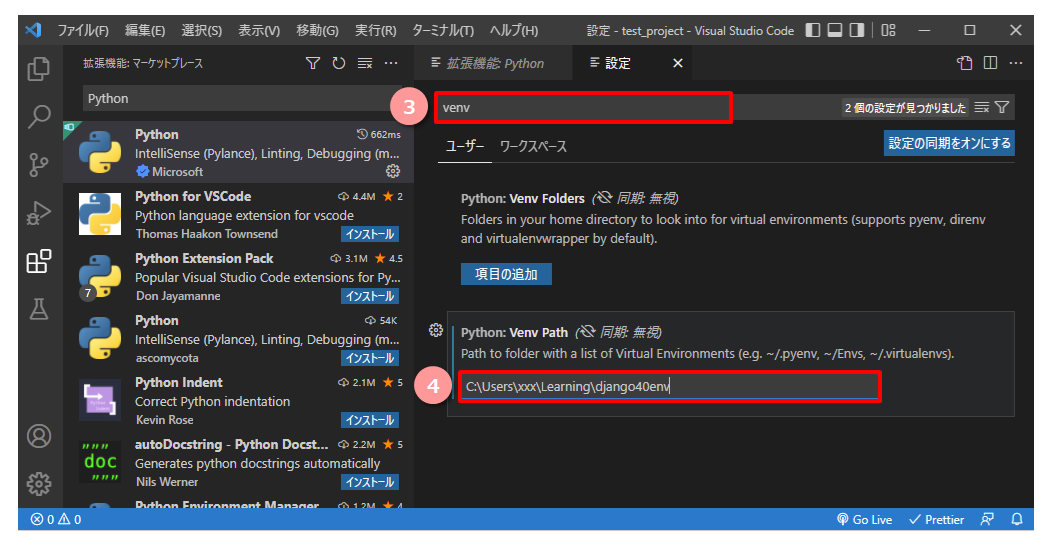Open the Search view in activity bar
Image resolution: width=1056 pixels, height=548 pixels.
39,116
